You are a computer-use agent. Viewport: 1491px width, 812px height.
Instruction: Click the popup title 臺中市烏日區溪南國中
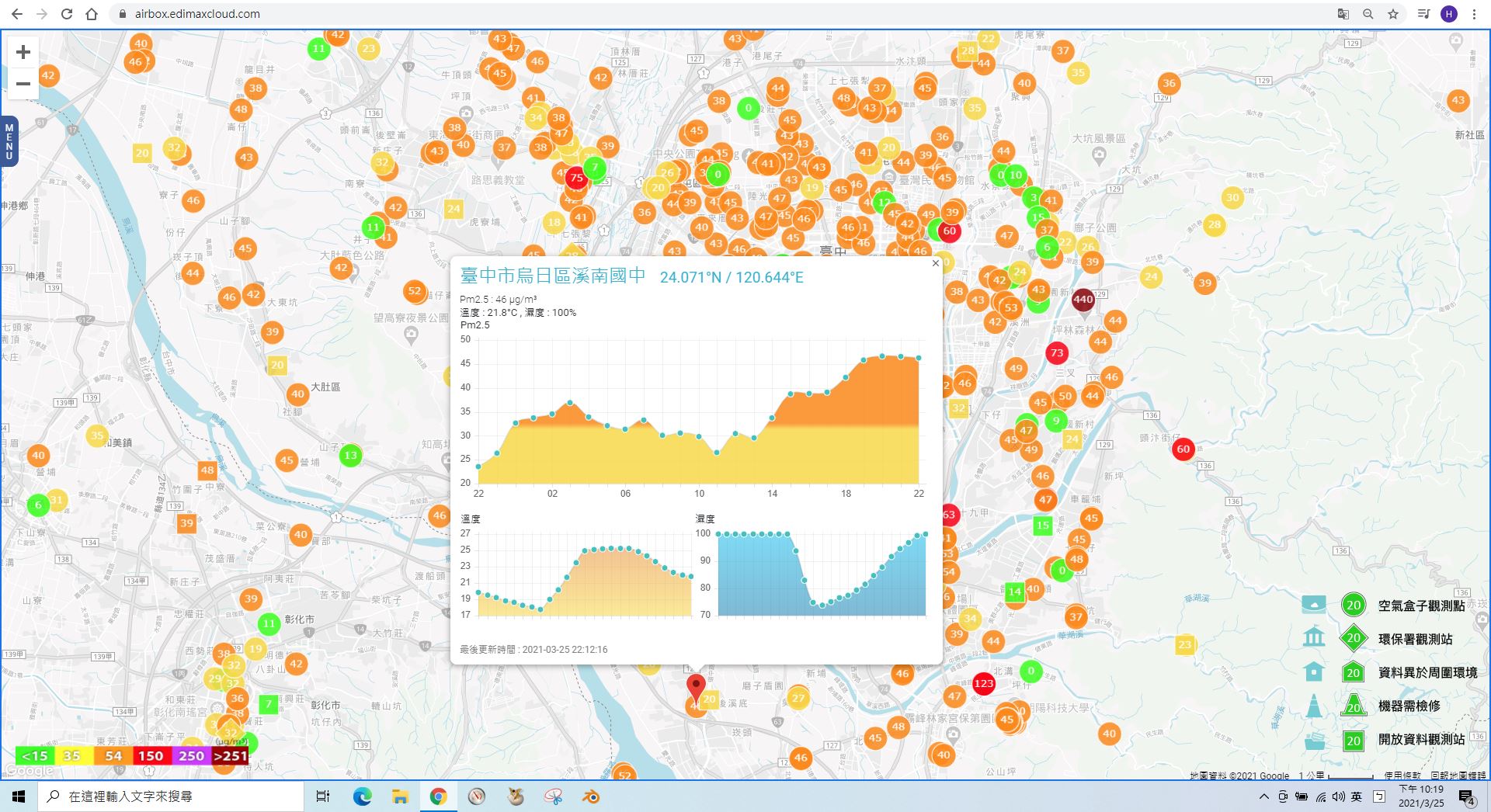pyautogui.click(x=553, y=276)
